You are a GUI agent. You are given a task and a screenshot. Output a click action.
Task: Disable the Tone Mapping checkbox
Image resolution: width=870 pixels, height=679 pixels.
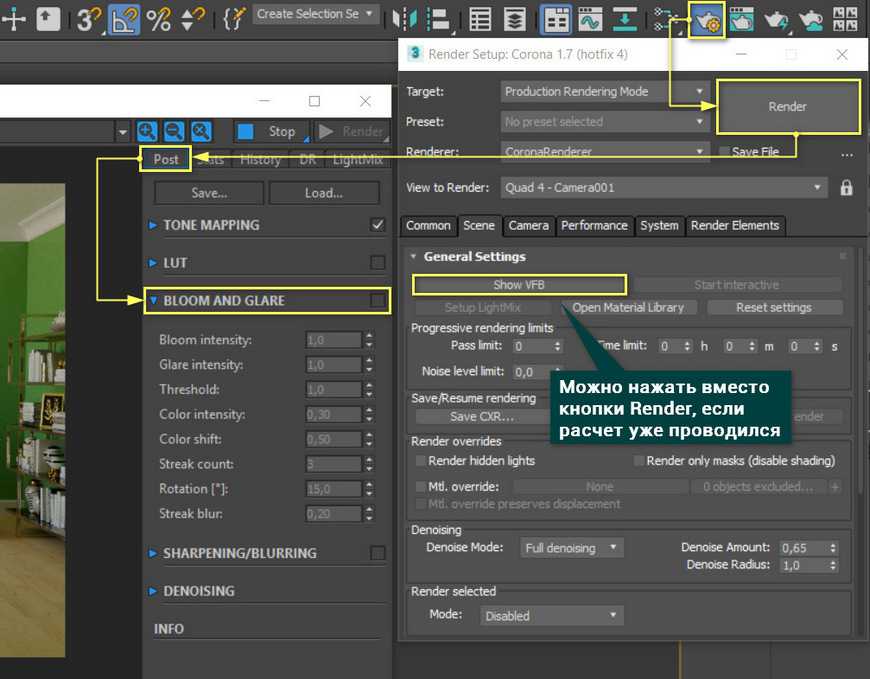point(377,225)
